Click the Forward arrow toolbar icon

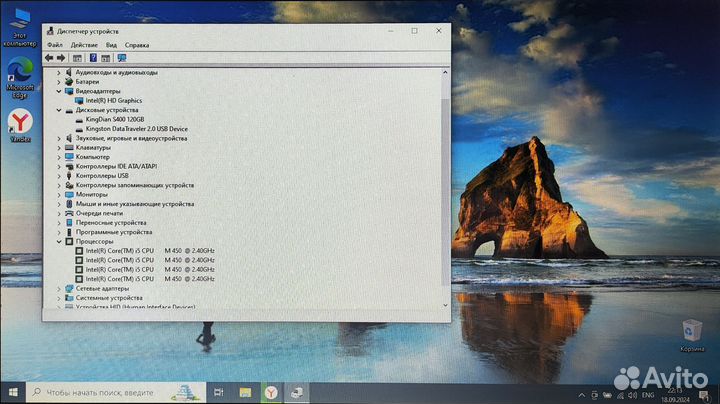[61, 58]
